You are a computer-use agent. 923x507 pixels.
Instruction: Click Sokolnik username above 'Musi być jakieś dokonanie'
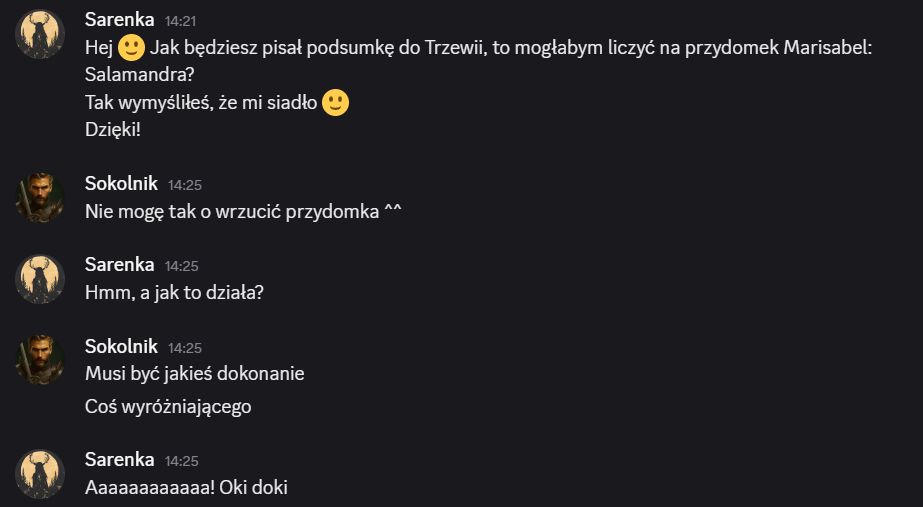121,346
